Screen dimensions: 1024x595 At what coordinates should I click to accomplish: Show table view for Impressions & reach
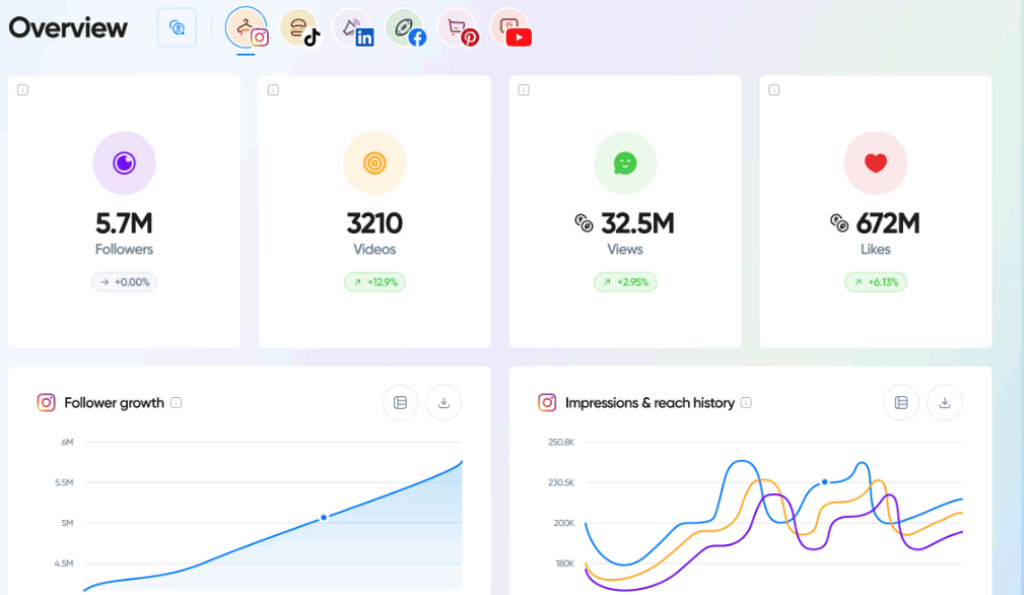tap(900, 403)
